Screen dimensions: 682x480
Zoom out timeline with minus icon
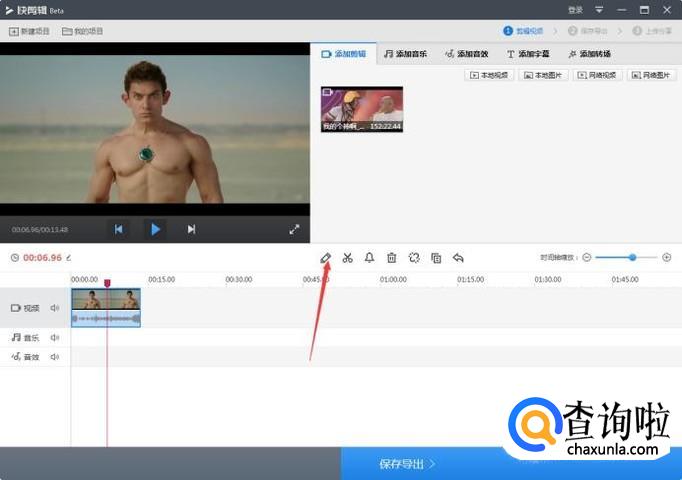coord(587,258)
